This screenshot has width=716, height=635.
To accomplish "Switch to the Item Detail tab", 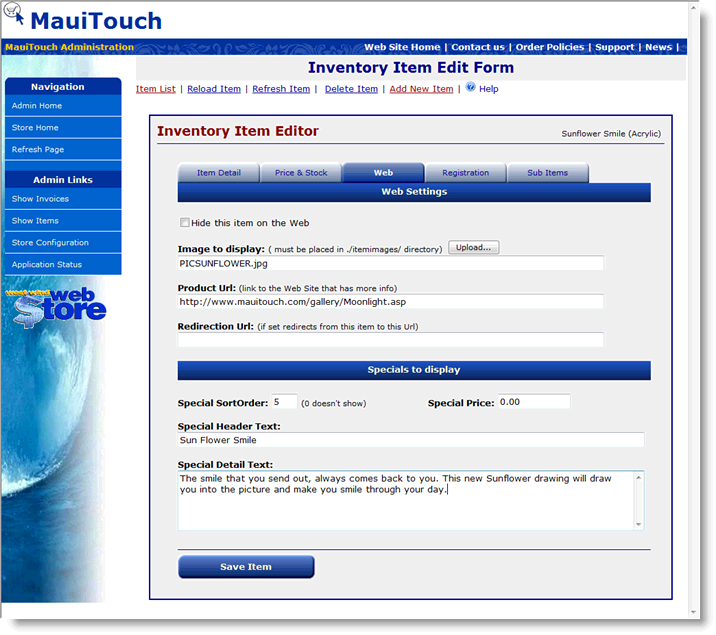I will 218,173.
